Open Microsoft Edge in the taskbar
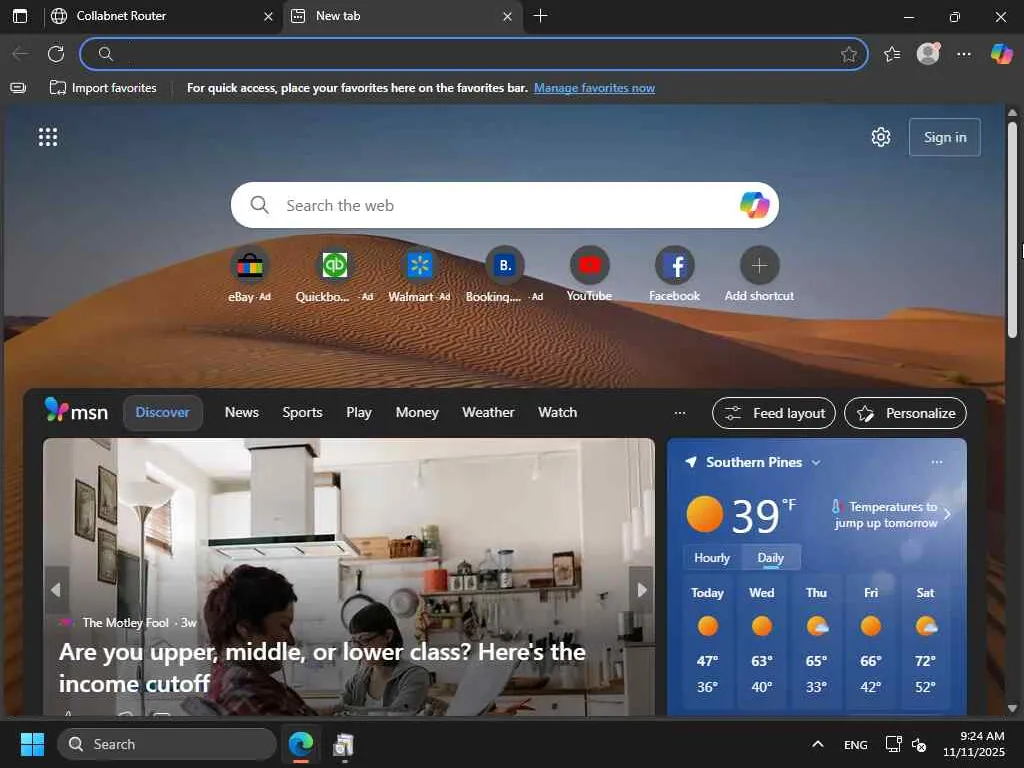 pos(301,744)
